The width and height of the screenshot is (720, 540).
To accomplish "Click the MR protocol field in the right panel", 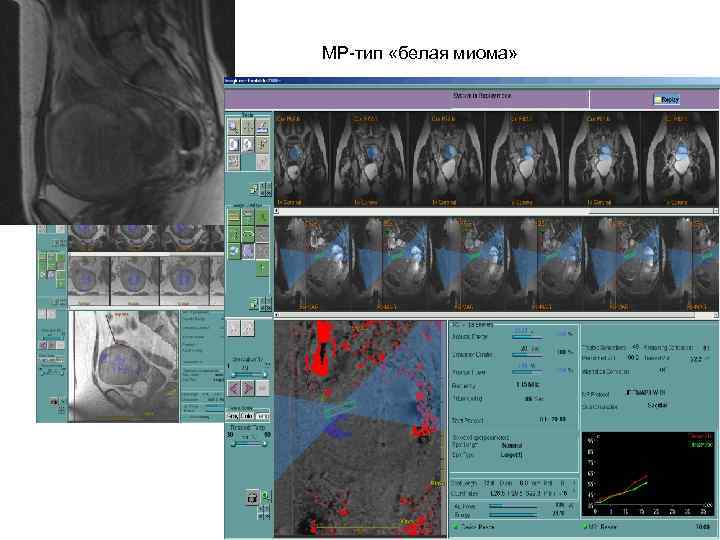I will pos(648,393).
